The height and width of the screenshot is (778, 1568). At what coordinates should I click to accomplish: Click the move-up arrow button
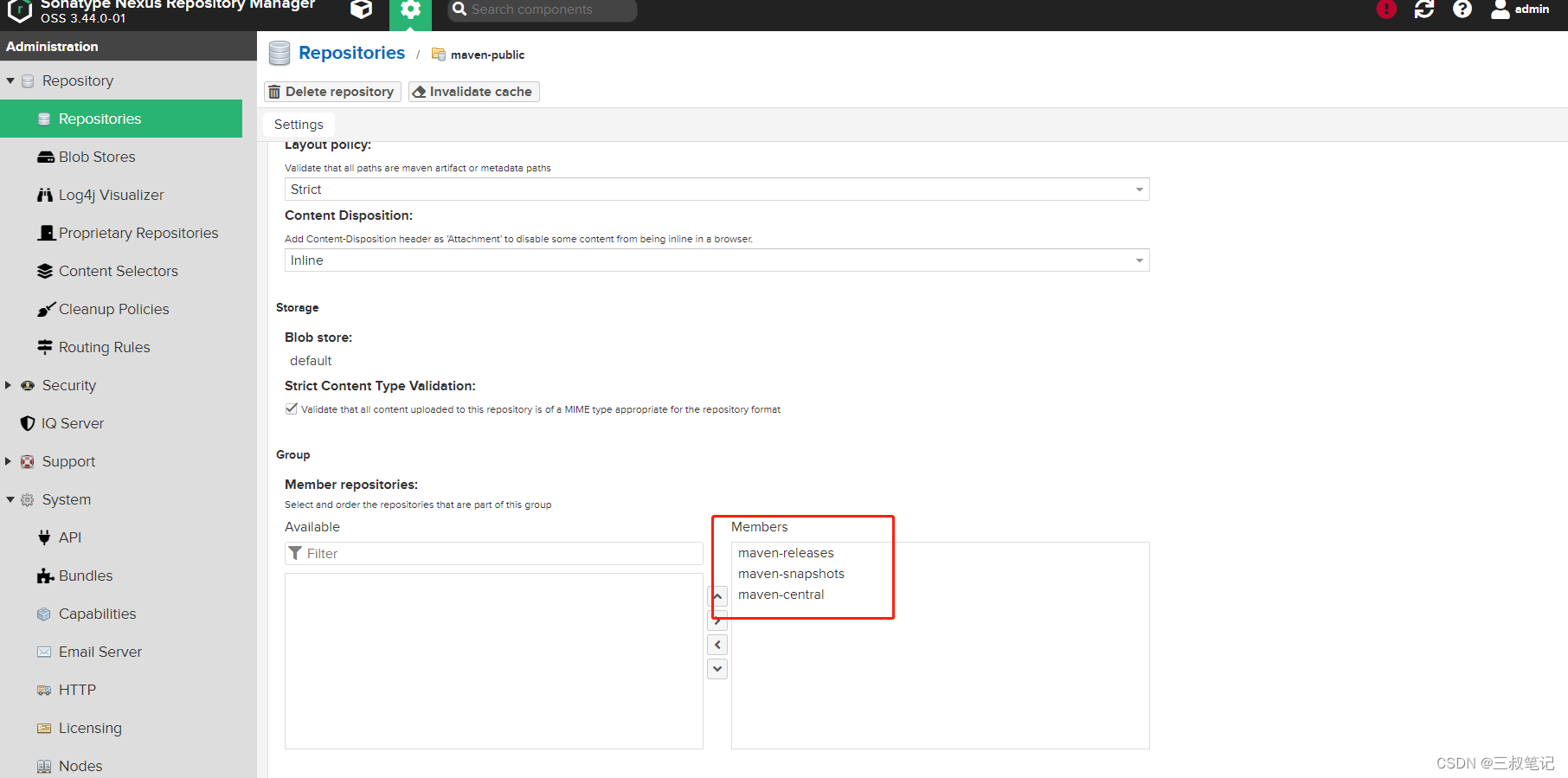click(x=717, y=596)
